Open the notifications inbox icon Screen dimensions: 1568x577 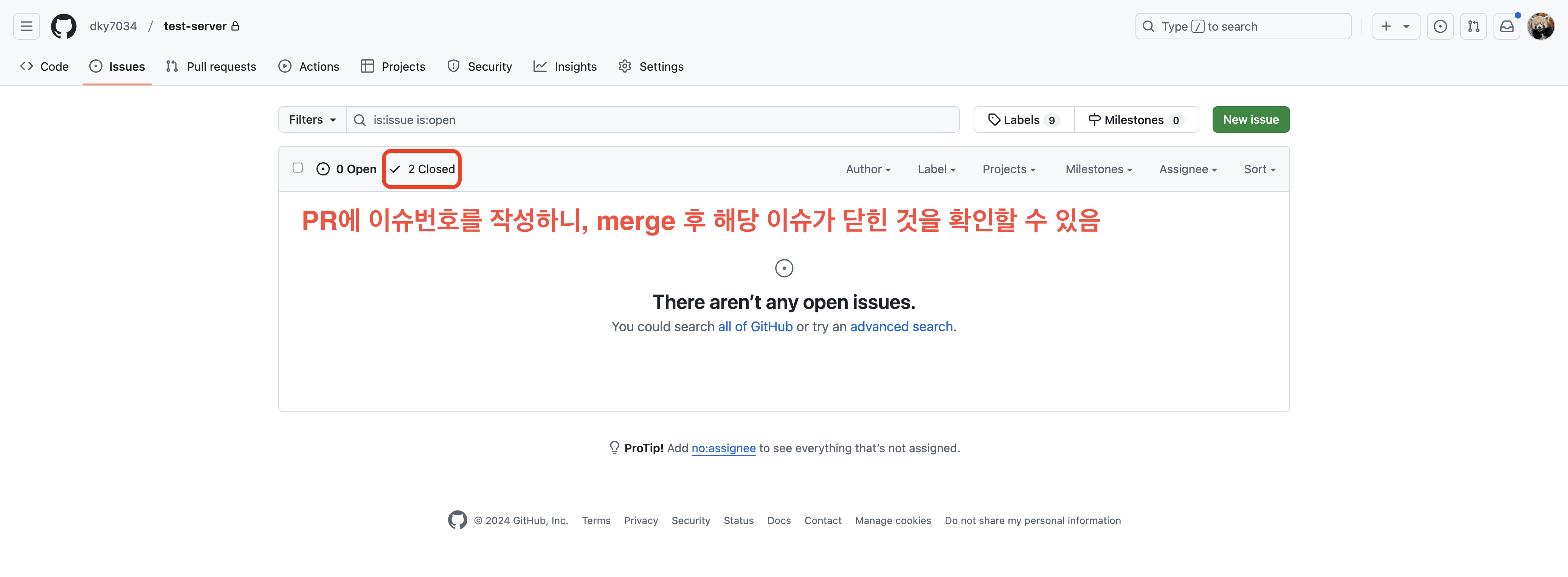click(1506, 26)
